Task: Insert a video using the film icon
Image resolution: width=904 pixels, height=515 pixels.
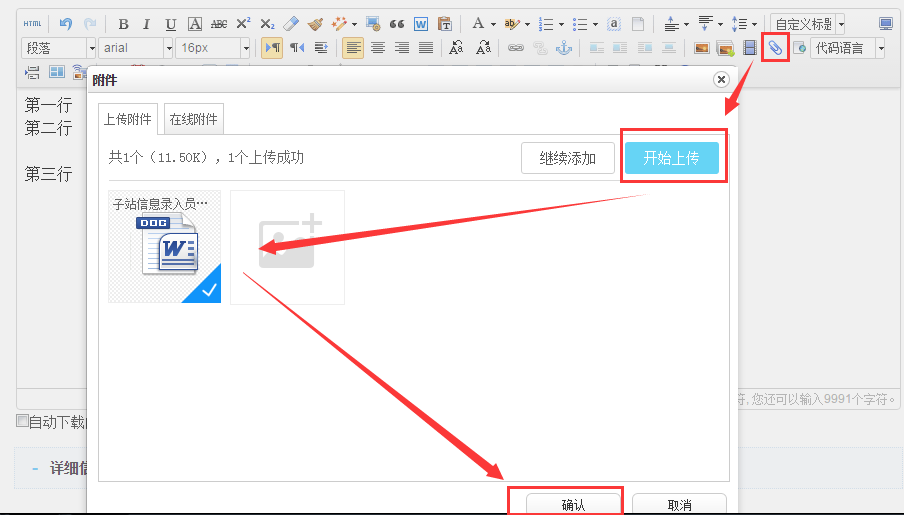Action: click(750, 47)
